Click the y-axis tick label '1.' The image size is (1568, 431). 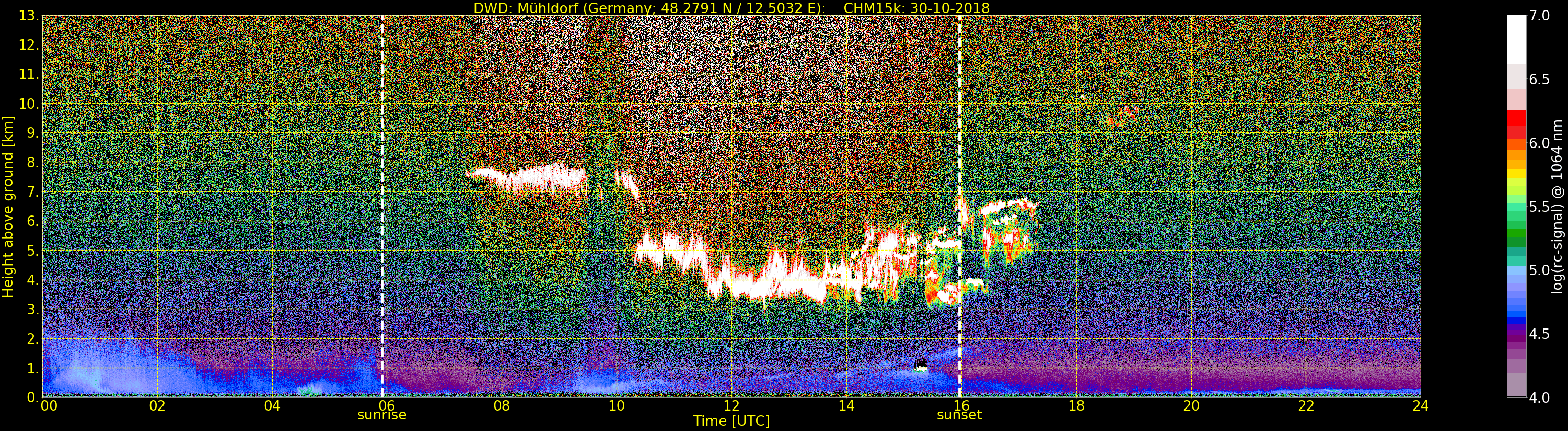32,368
